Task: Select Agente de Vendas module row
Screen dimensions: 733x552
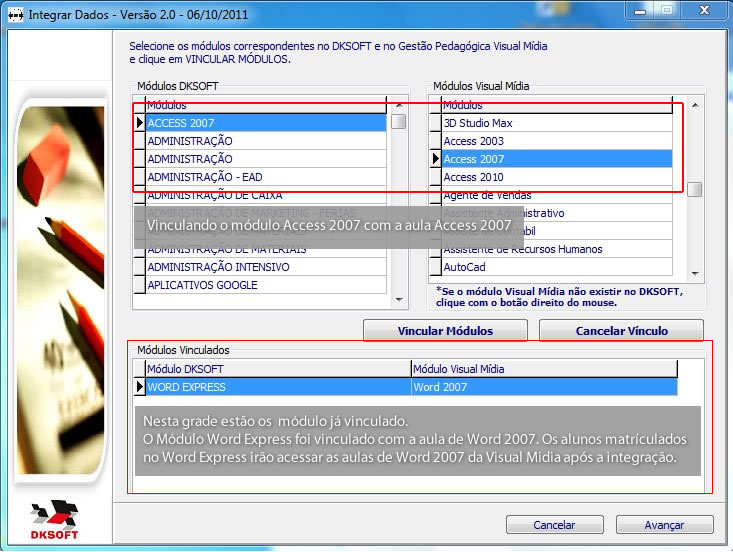Action: [x=557, y=195]
